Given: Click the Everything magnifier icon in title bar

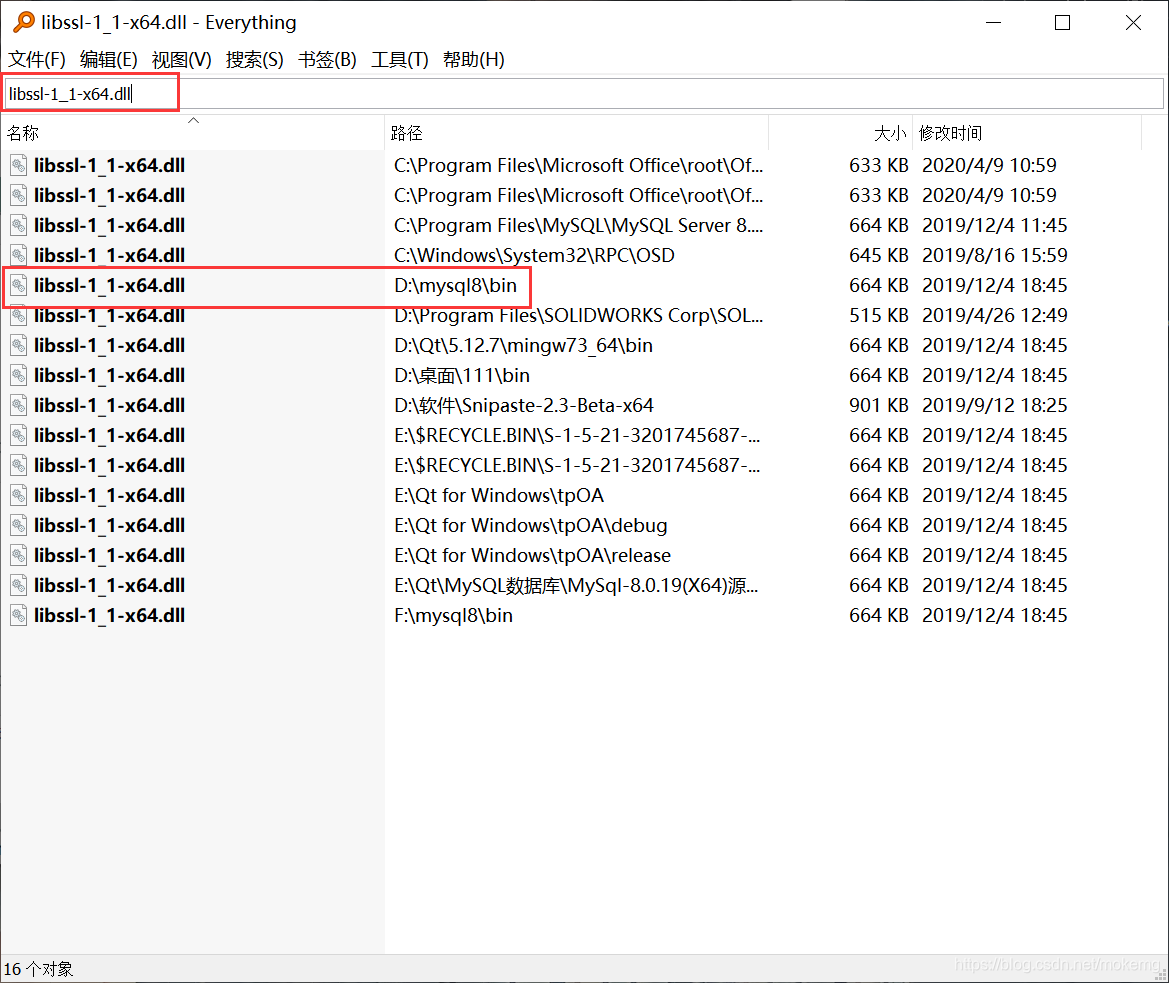Looking at the screenshot, I should 24,22.
